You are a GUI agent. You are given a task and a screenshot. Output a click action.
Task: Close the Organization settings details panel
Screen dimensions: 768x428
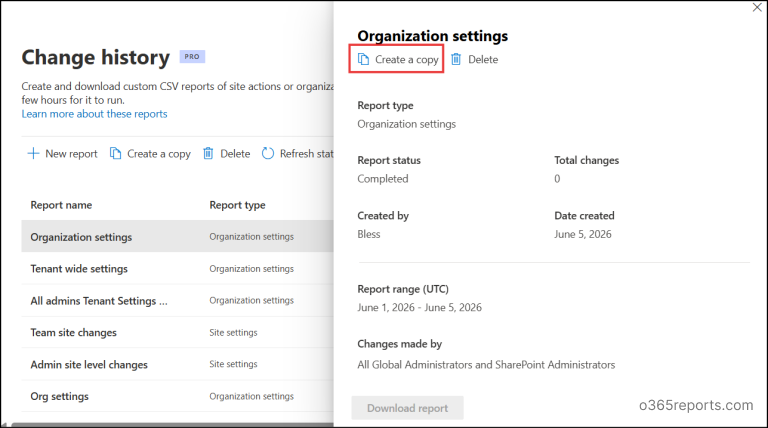757,7
